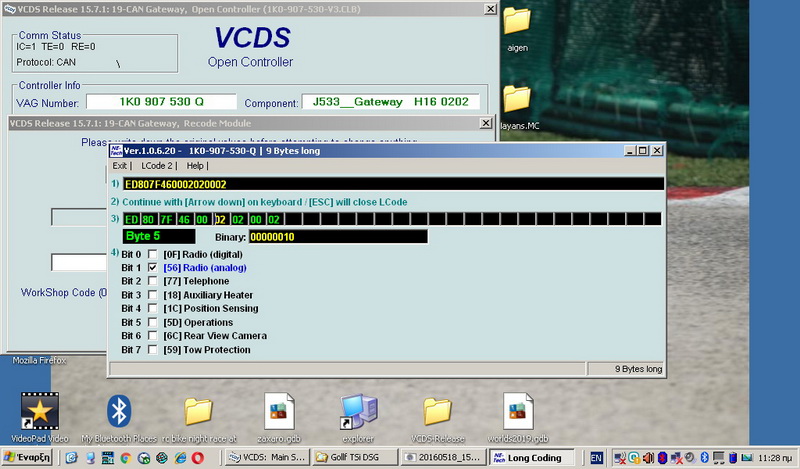
Task: Enable Bit 5 Operations checkbox
Action: point(152,322)
